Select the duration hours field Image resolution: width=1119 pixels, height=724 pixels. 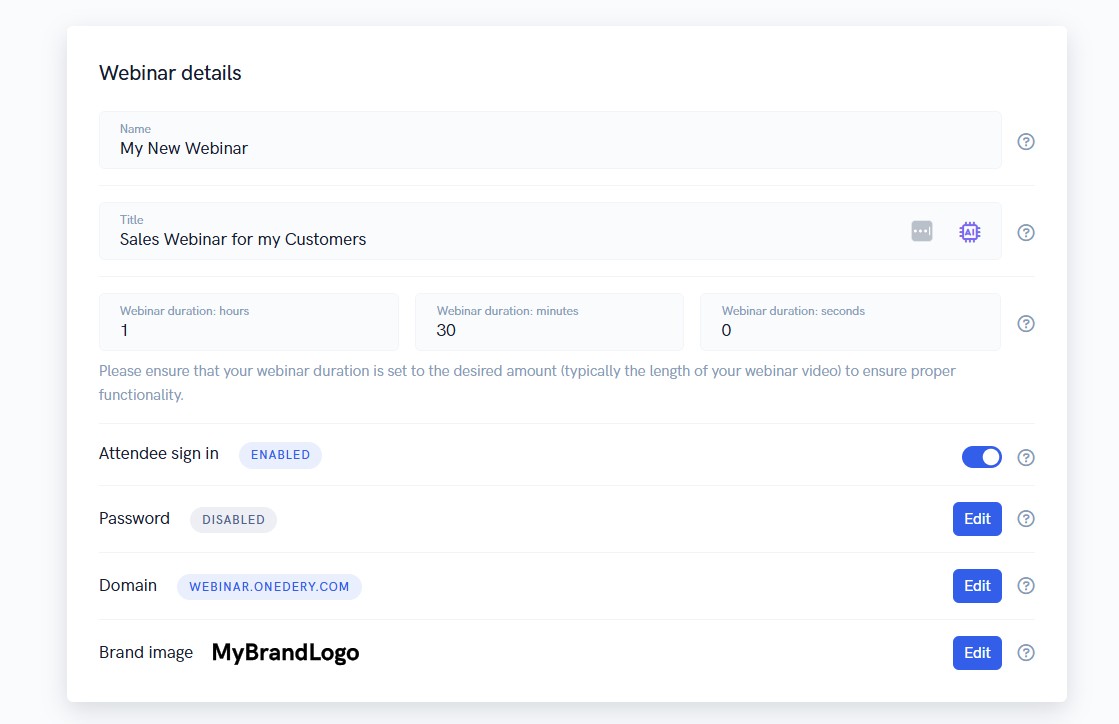click(x=248, y=330)
